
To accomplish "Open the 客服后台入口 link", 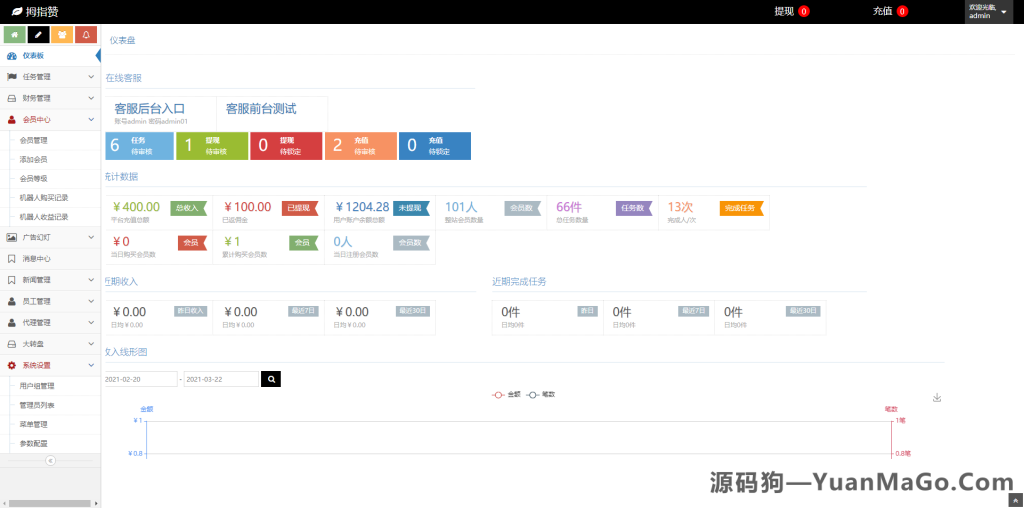I will (x=150, y=109).
